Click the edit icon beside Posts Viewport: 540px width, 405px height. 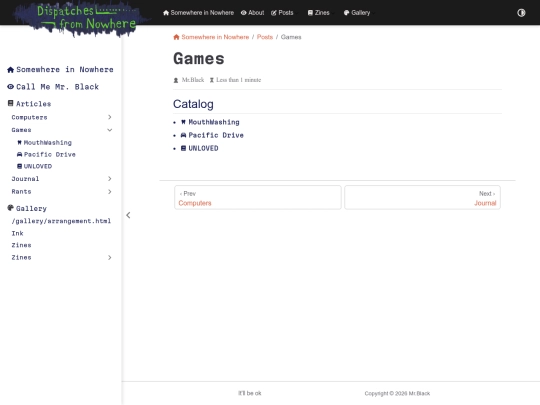pos(274,13)
